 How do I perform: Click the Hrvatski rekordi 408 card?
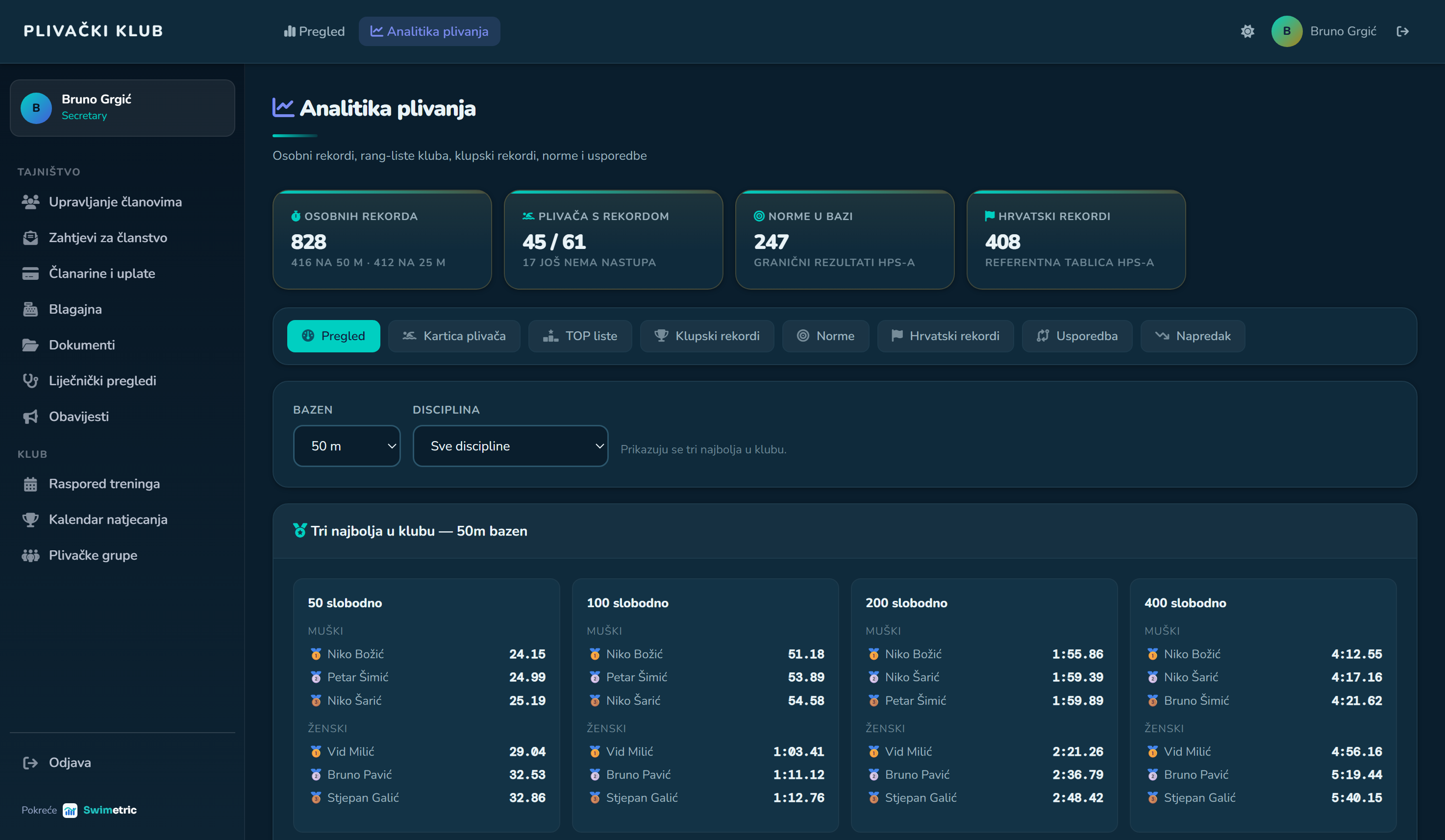[x=1076, y=240]
